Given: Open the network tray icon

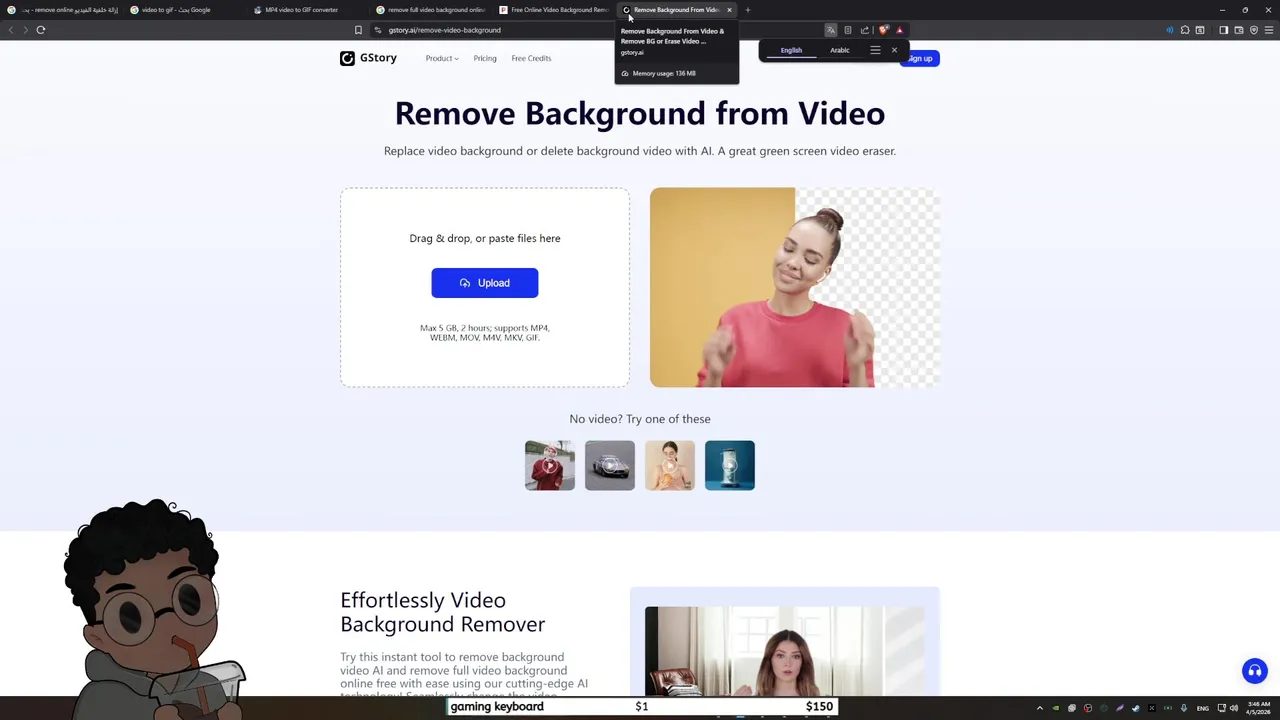Looking at the screenshot, I should [x=1221, y=708].
